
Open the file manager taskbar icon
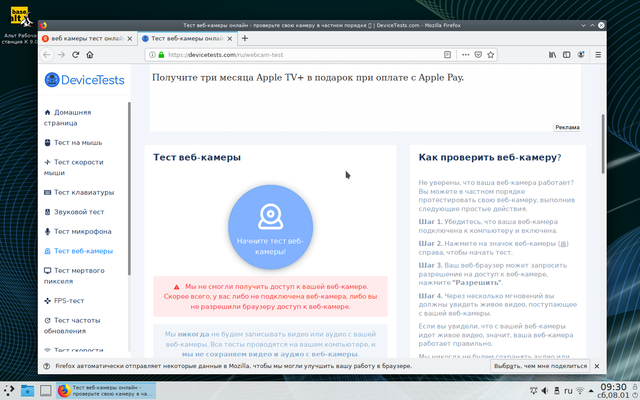[x=27, y=391]
